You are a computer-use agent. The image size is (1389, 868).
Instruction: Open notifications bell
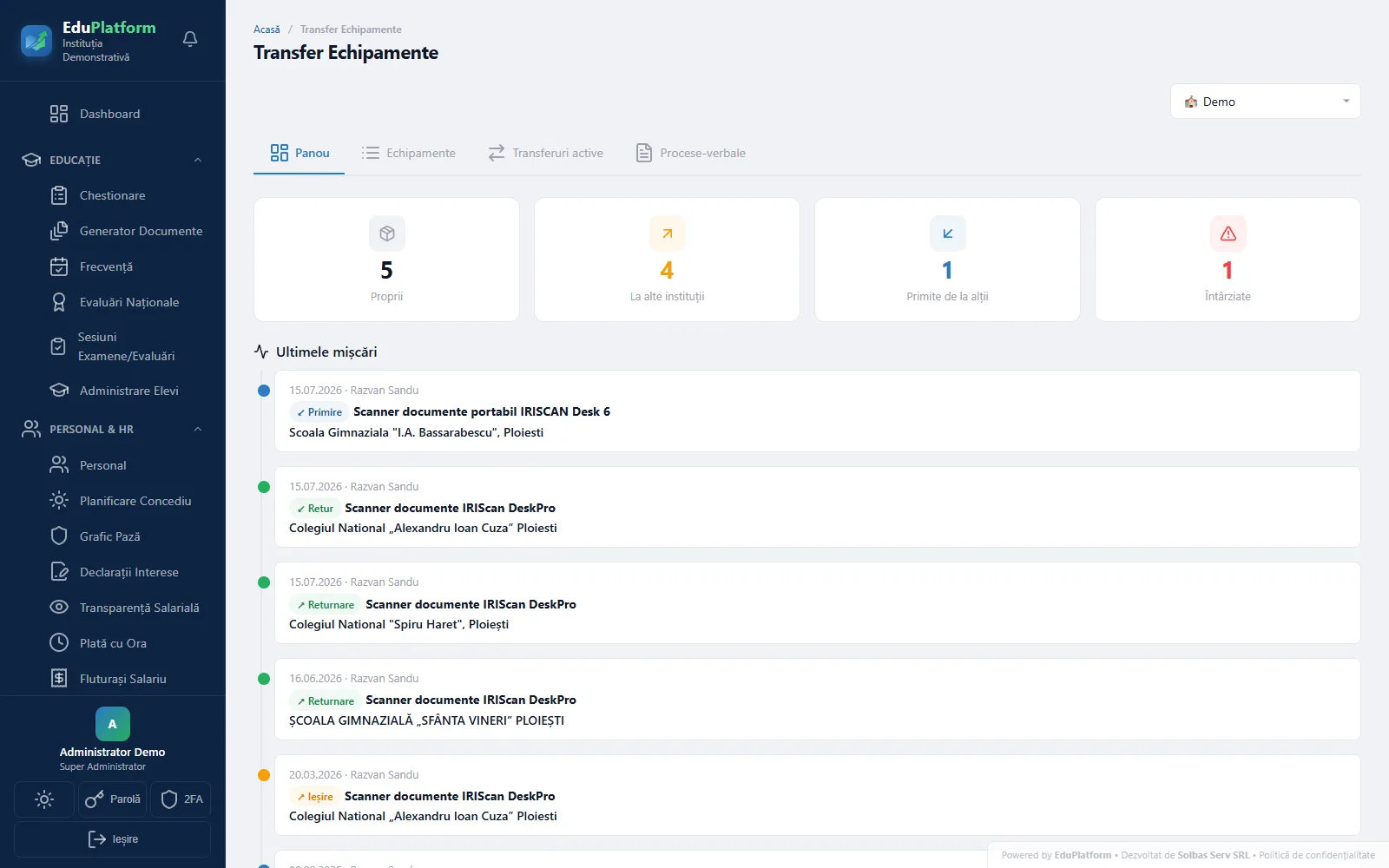click(190, 39)
